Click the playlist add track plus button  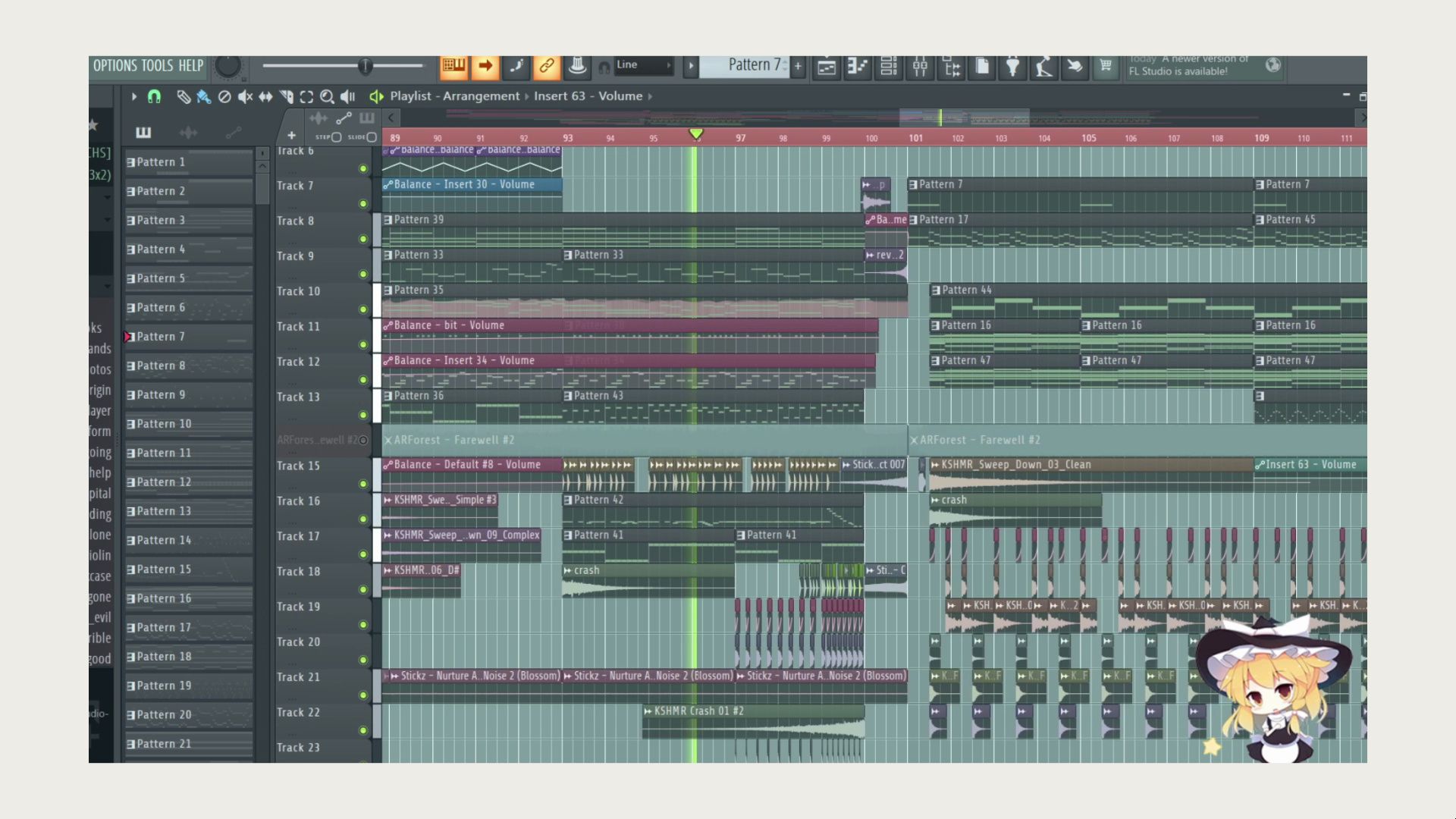click(x=291, y=136)
